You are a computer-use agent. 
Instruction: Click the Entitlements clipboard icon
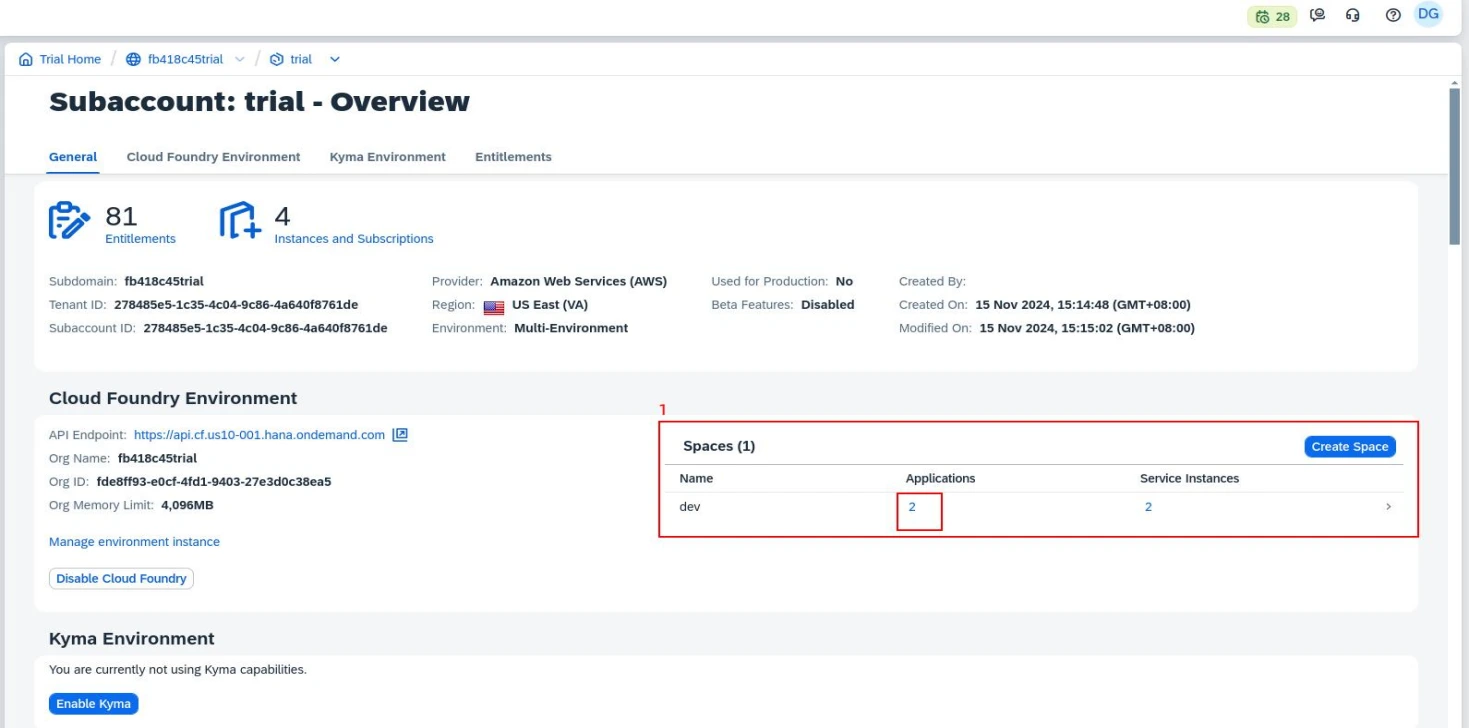point(69,221)
